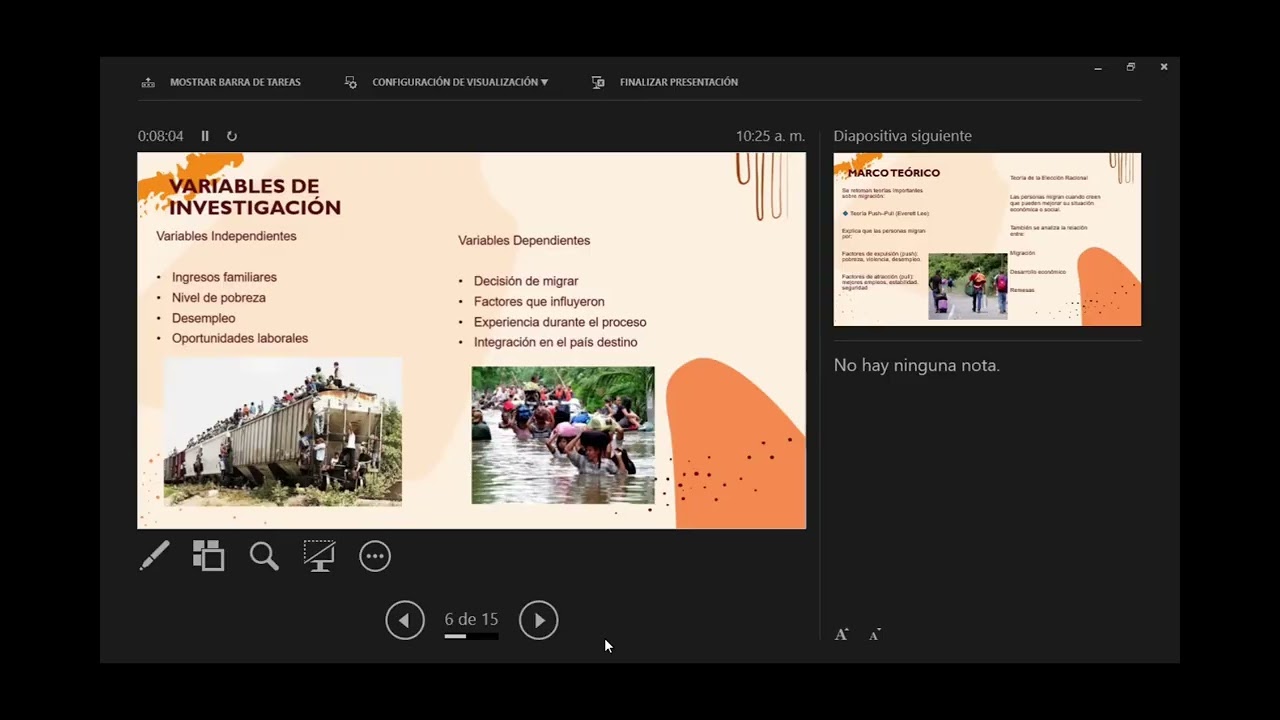Restart the timer with the reset icon
Viewport: 1280px width, 720px height.
(x=232, y=136)
